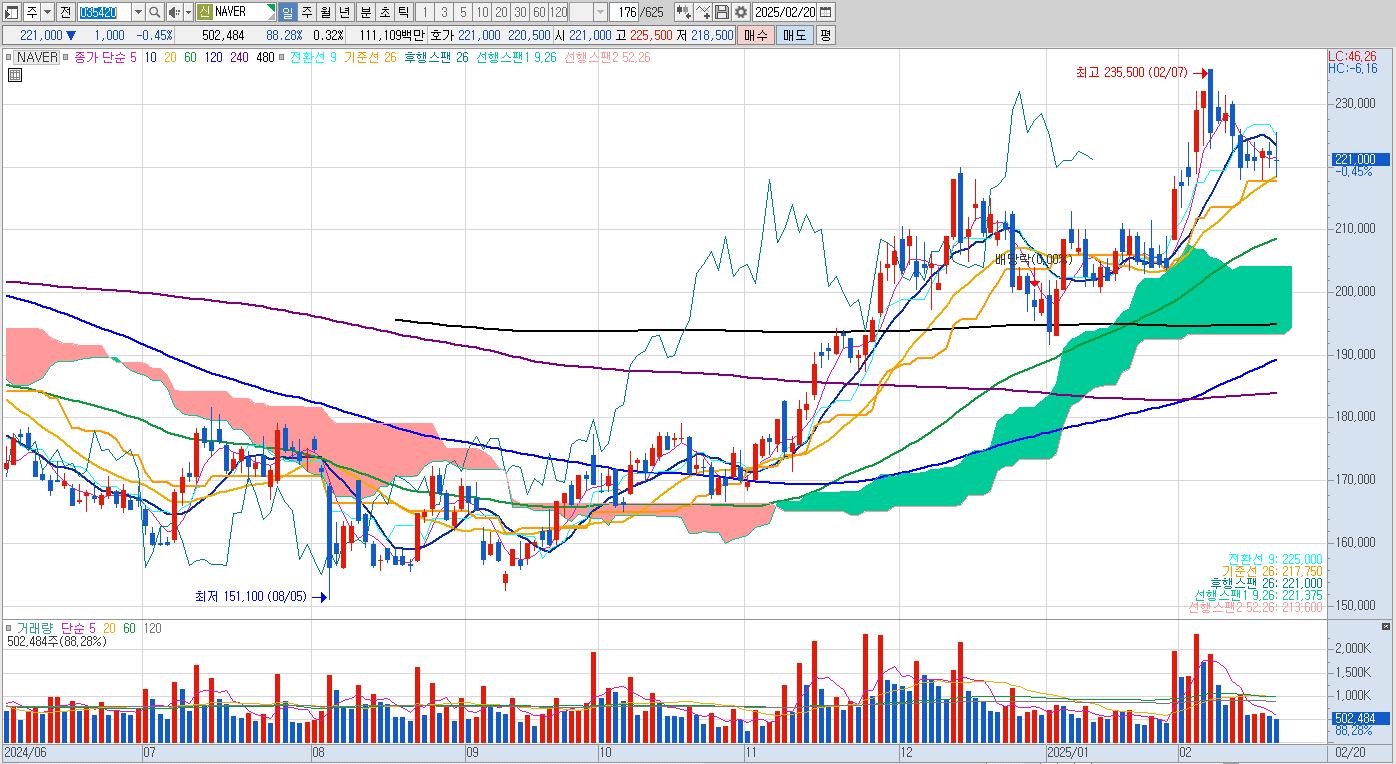
Task: Open the chart settings gear icon
Action: click(x=740, y=12)
